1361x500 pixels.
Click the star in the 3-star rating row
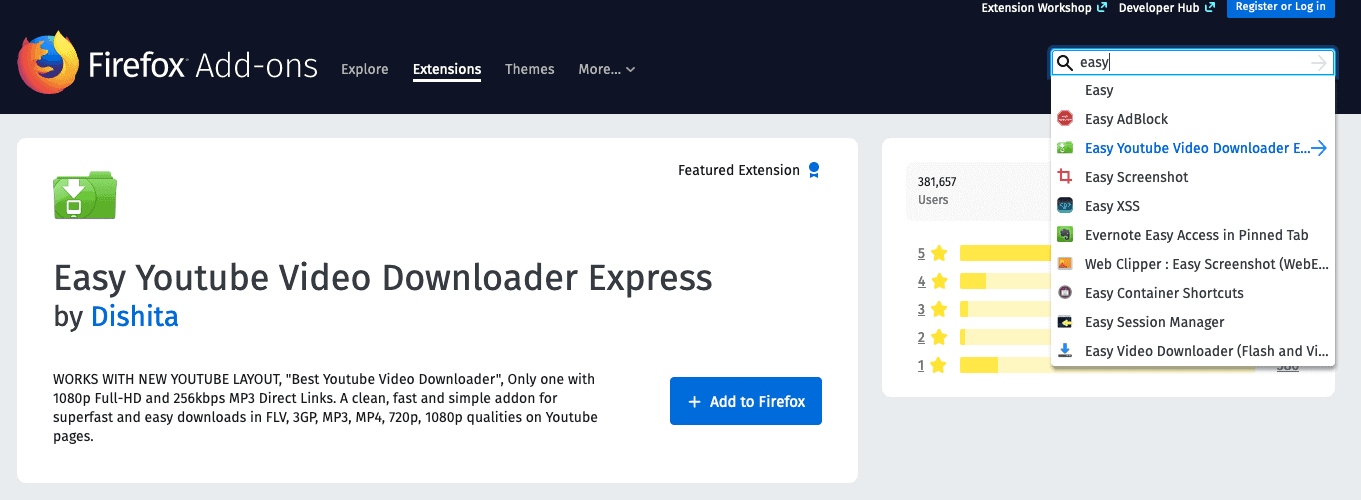click(938, 309)
